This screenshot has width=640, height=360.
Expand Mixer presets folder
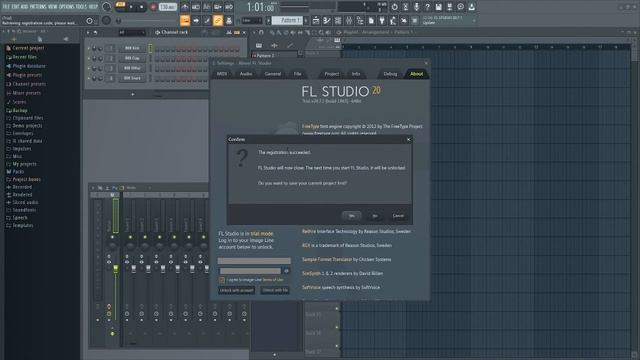coord(26,93)
